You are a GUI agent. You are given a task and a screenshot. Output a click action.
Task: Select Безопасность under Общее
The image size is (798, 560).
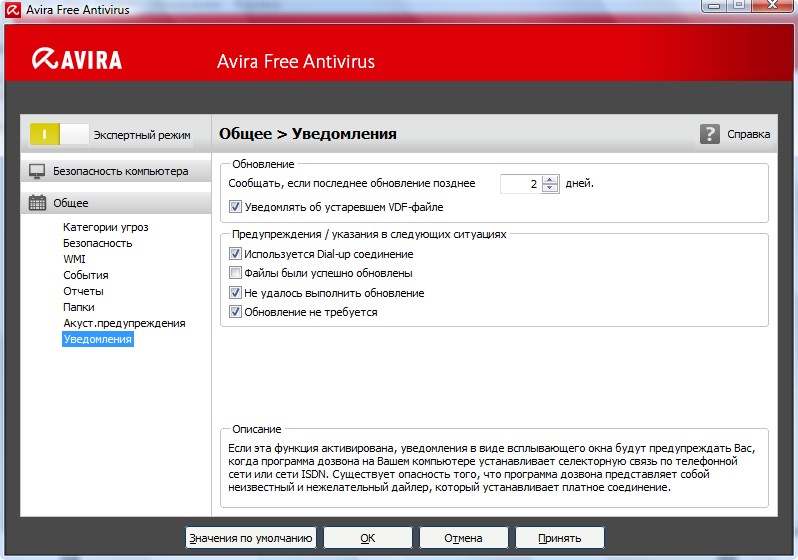(98, 243)
